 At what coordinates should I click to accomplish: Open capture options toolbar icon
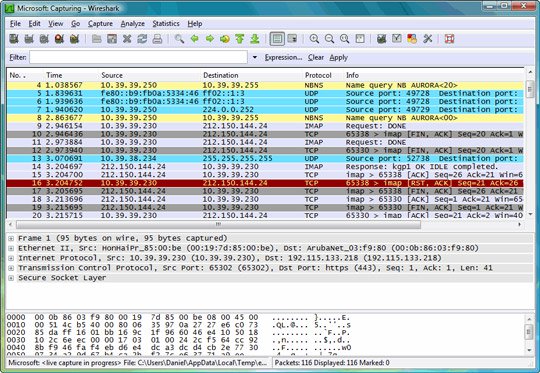pos(29,39)
